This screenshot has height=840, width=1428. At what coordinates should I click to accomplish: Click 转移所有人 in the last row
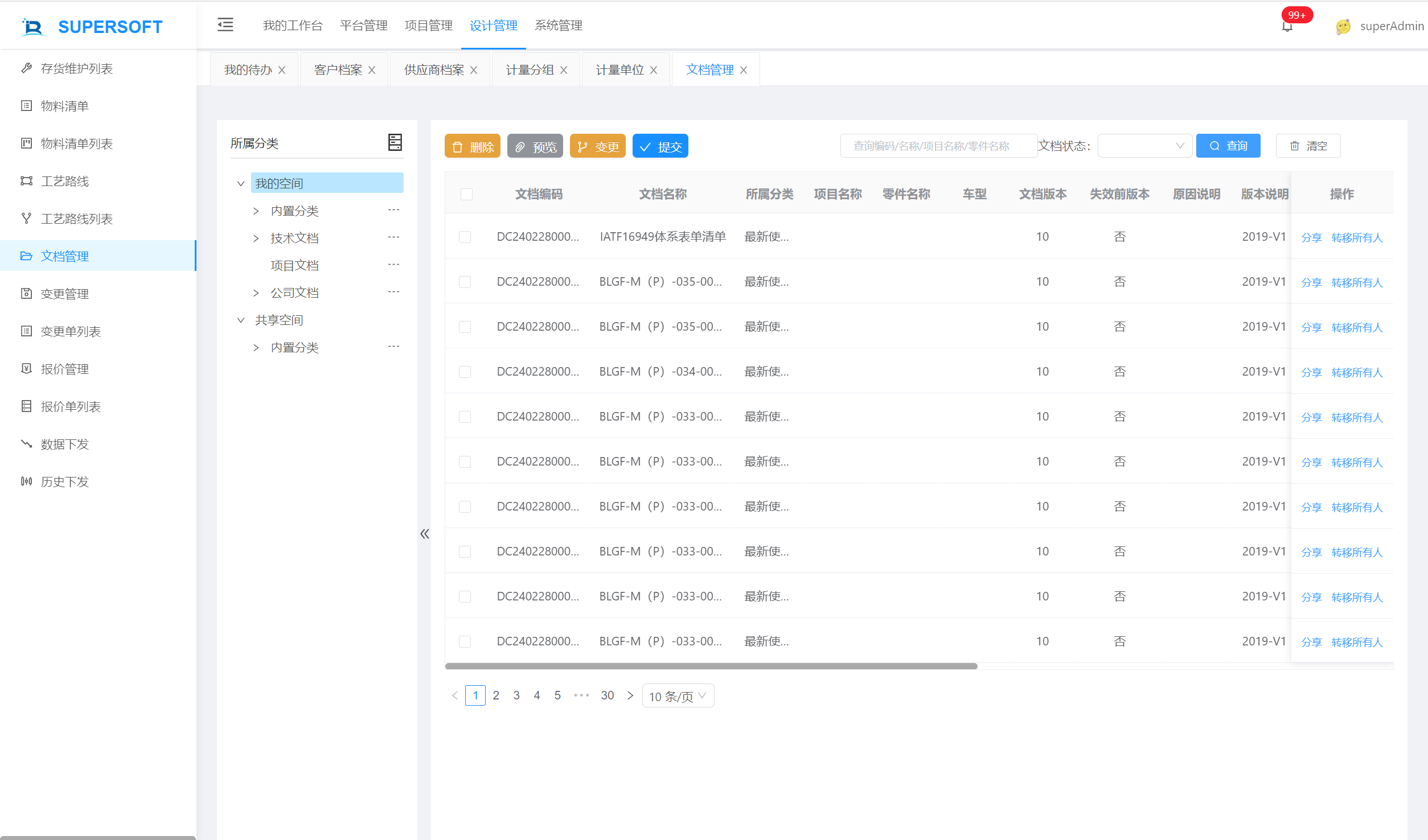pyautogui.click(x=1357, y=642)
